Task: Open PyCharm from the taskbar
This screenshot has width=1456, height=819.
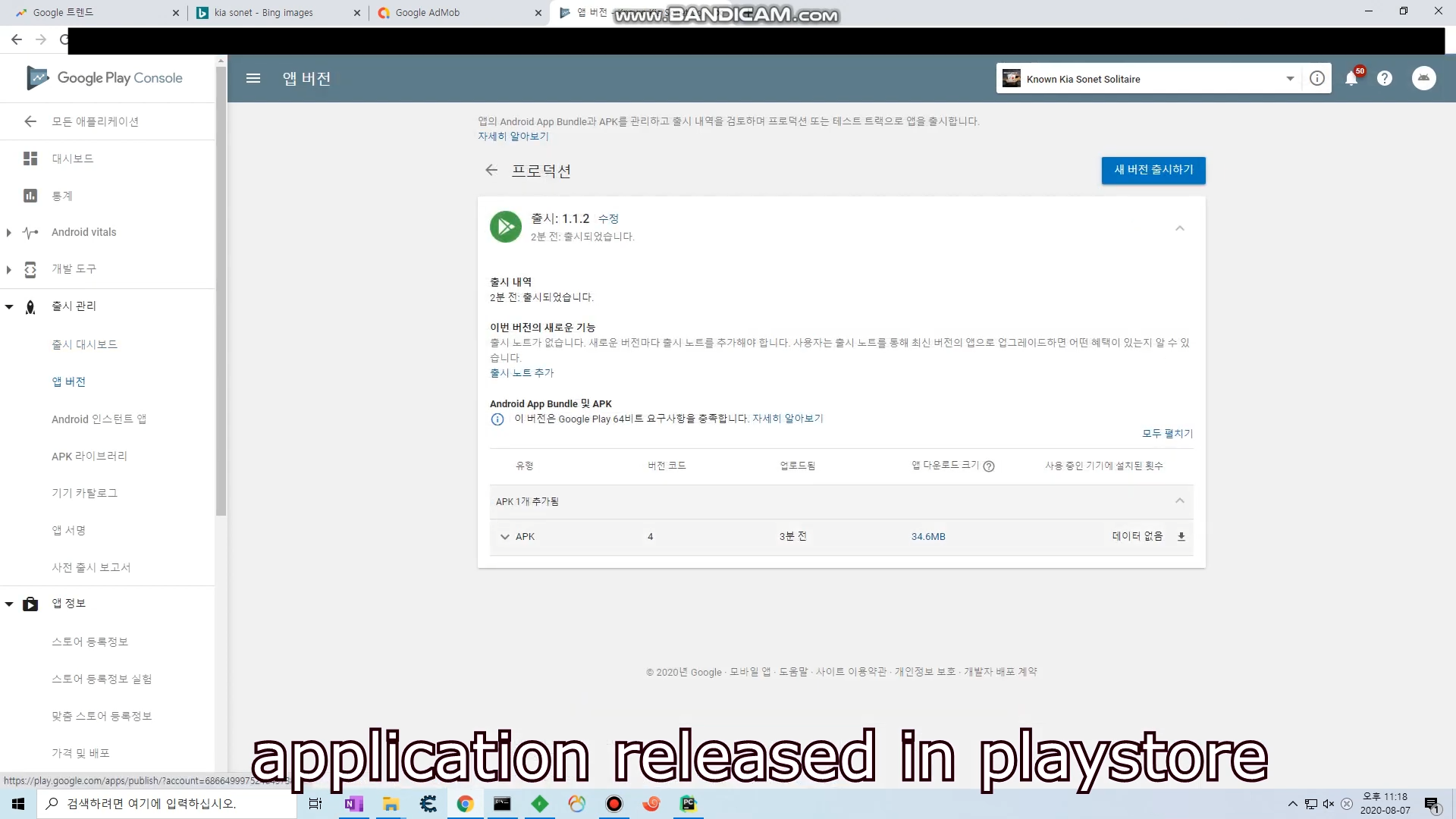Action: 689,804
